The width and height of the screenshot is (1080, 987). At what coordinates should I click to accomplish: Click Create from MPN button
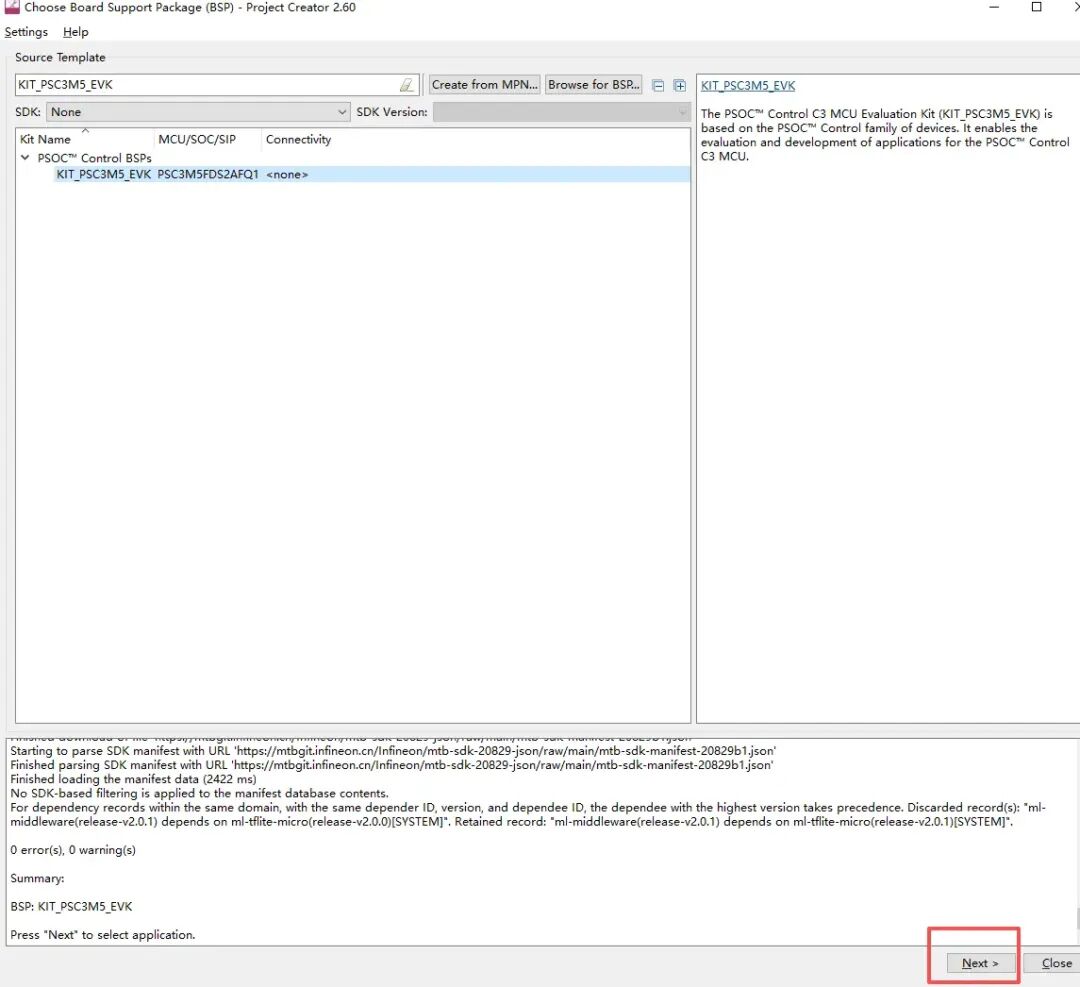tap(484, 85)
